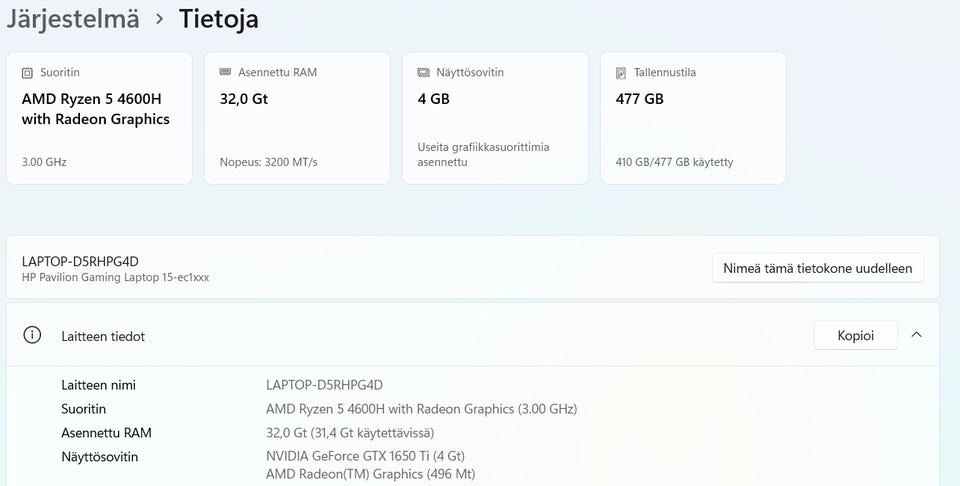Click the Näyttösovitin row label in details
Screen dimensions: 960x486
tap(100, 457)
